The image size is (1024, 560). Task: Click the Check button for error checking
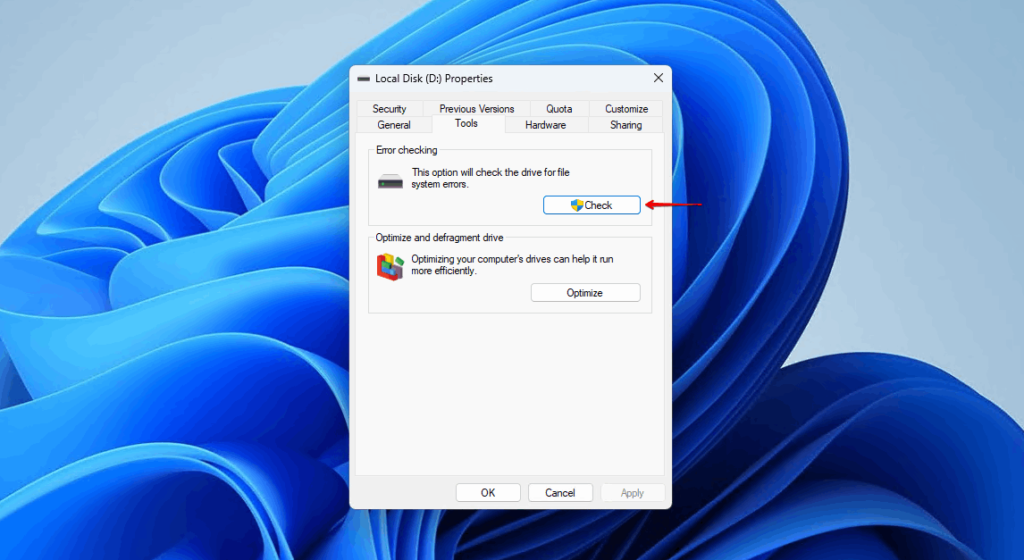pyautogui.click(x=592, y=205)
